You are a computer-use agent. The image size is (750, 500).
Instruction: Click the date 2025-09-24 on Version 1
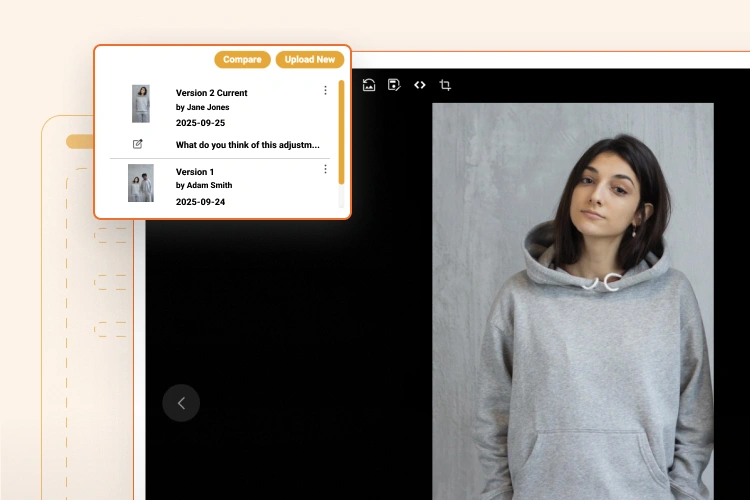pyautogui.click(x=200, y=202)
